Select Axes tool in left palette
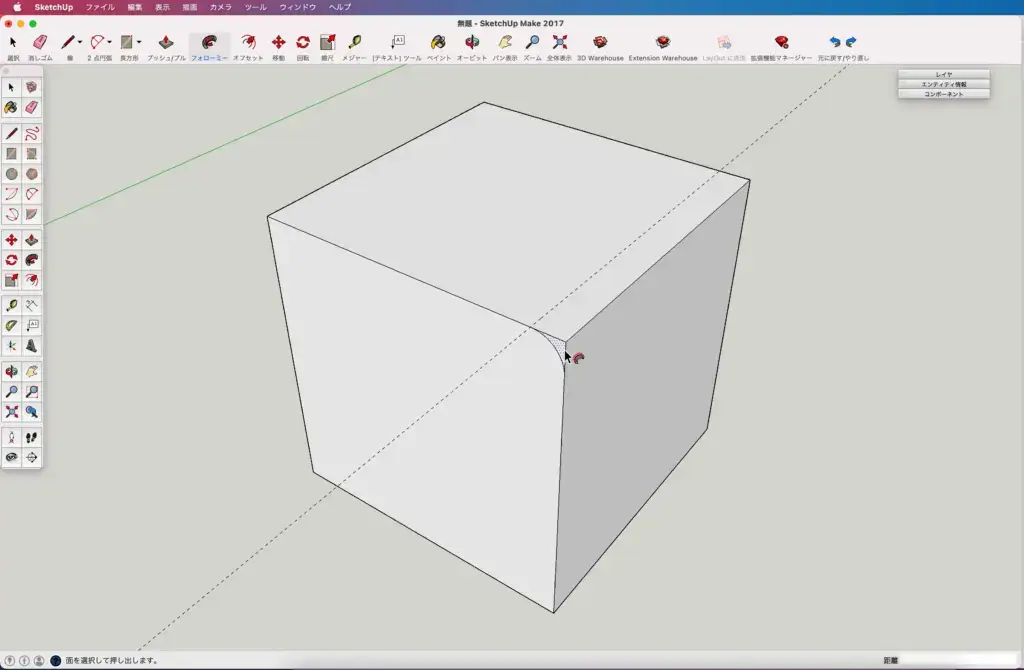 point(11,346)
